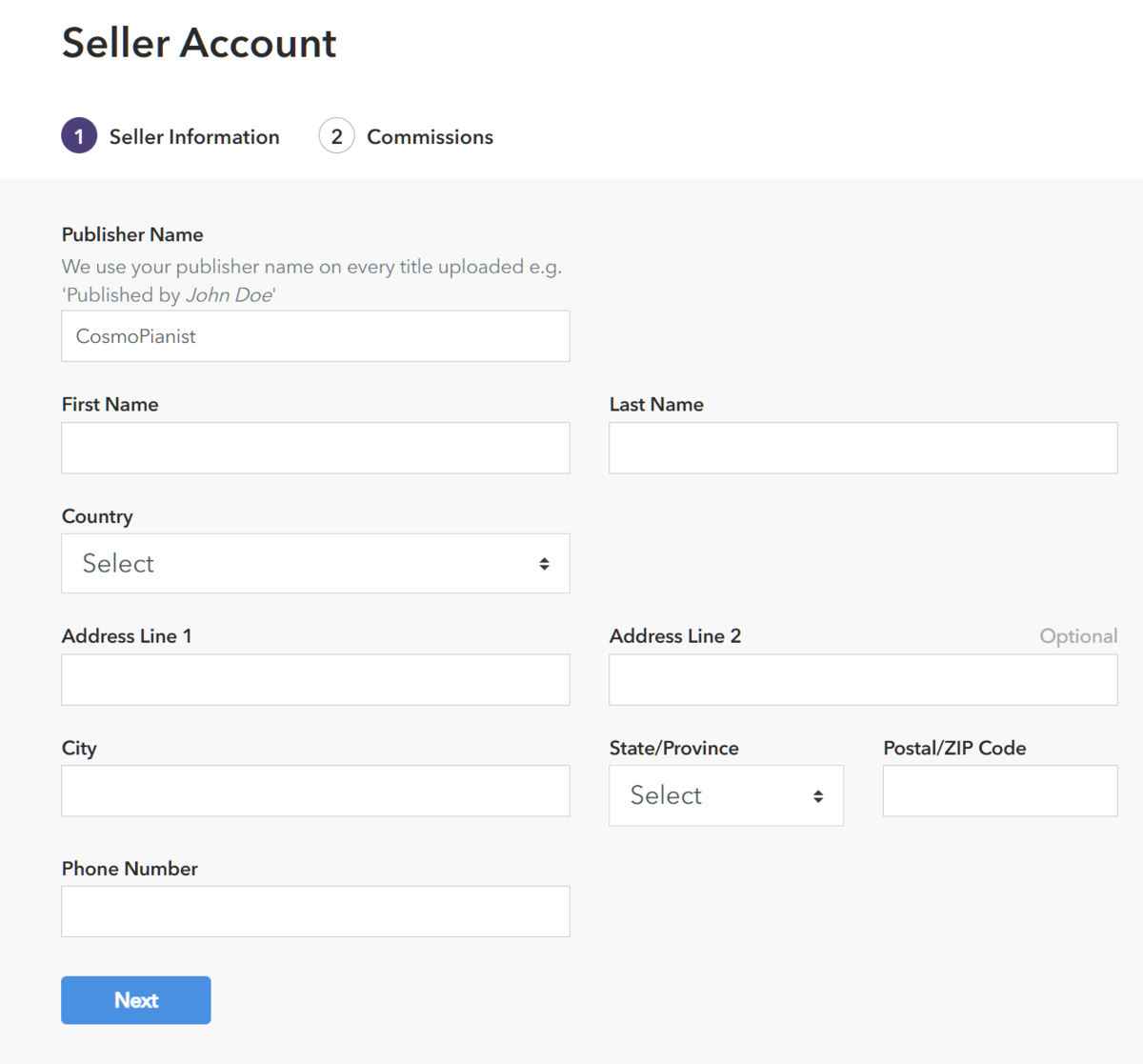Focus the Publisher Name field containing CosmoPianist
This screenshot has width=1143, height=1064.
tap(315, 336)
